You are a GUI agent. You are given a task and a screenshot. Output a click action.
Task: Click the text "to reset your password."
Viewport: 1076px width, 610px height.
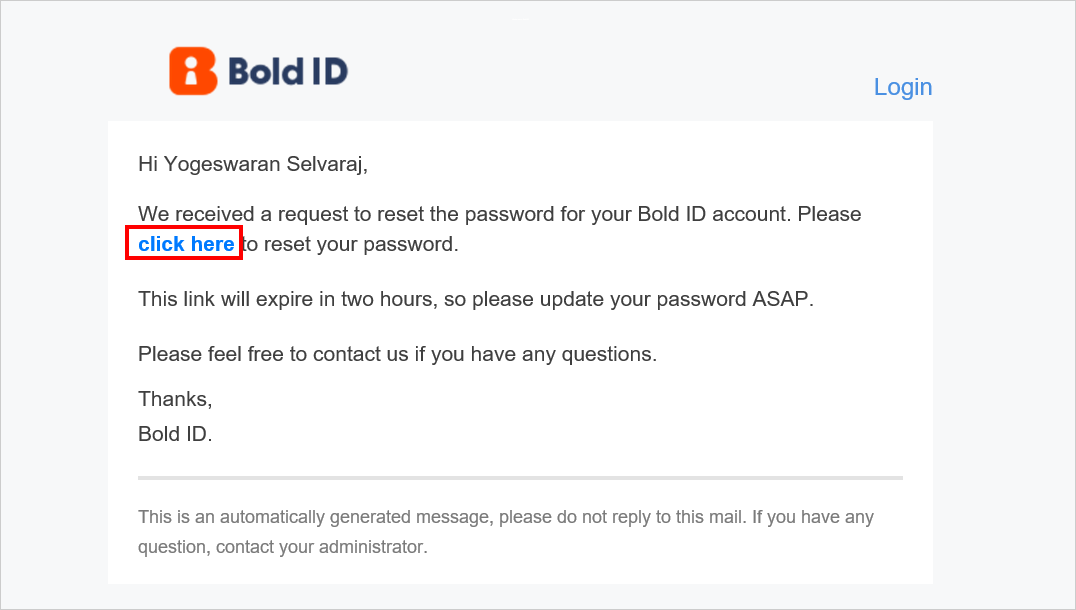[351, 244]
